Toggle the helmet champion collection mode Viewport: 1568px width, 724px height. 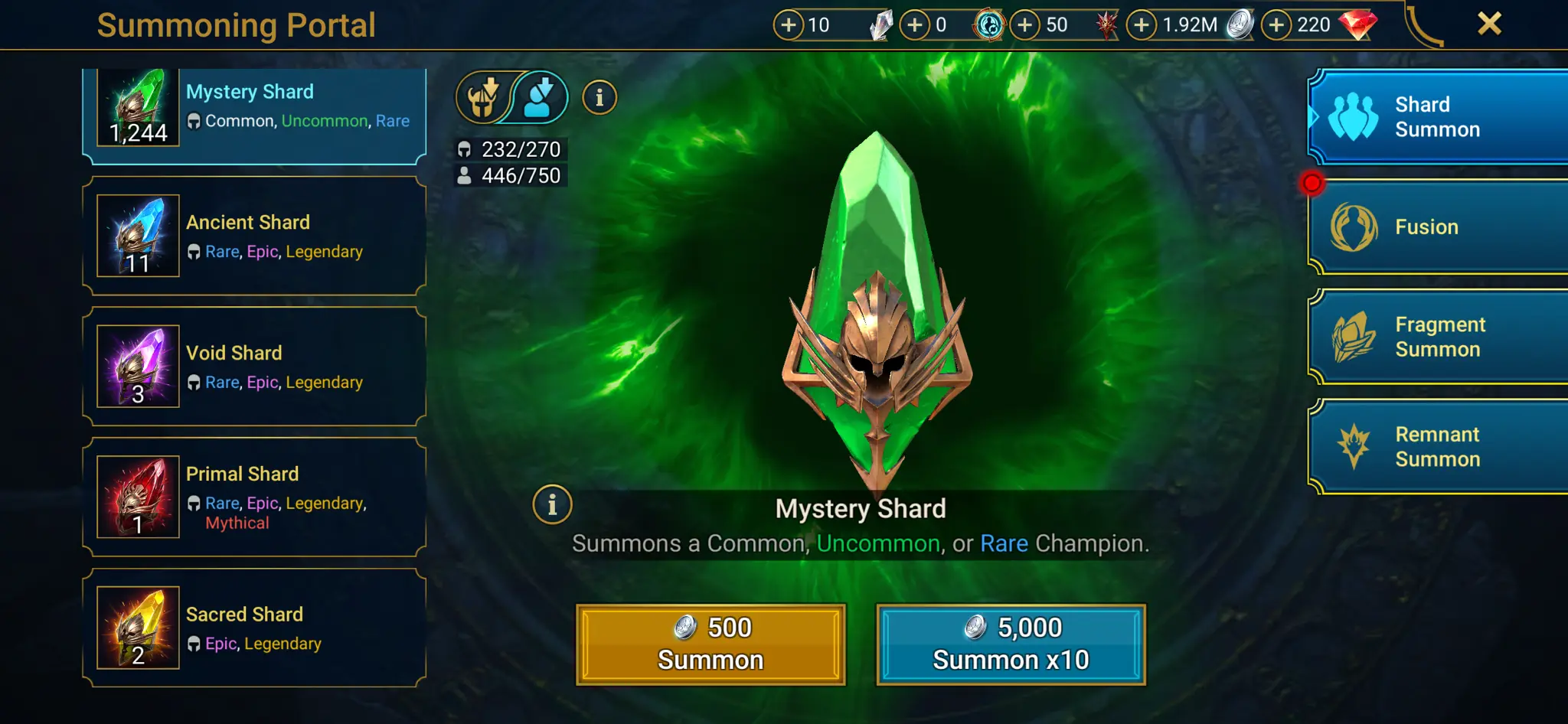[x=484, y=98]
